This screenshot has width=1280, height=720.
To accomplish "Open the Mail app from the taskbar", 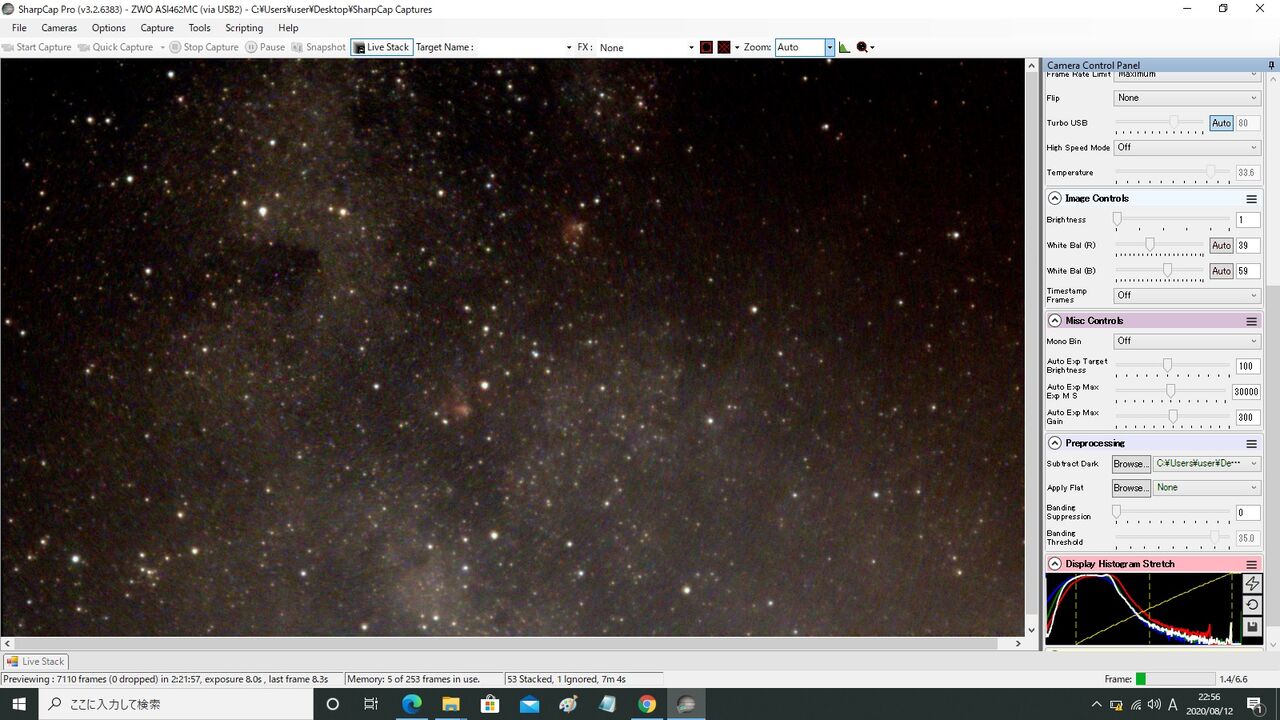I will (x=529, y=704).
